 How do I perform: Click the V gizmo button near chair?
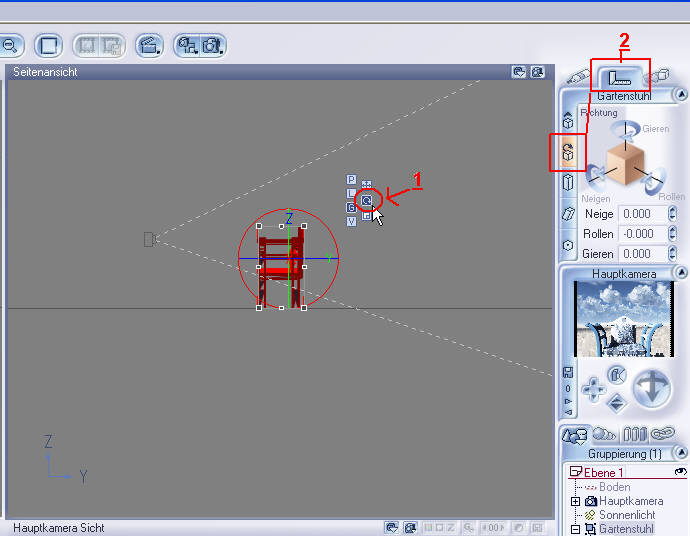(x=351, y=221)
